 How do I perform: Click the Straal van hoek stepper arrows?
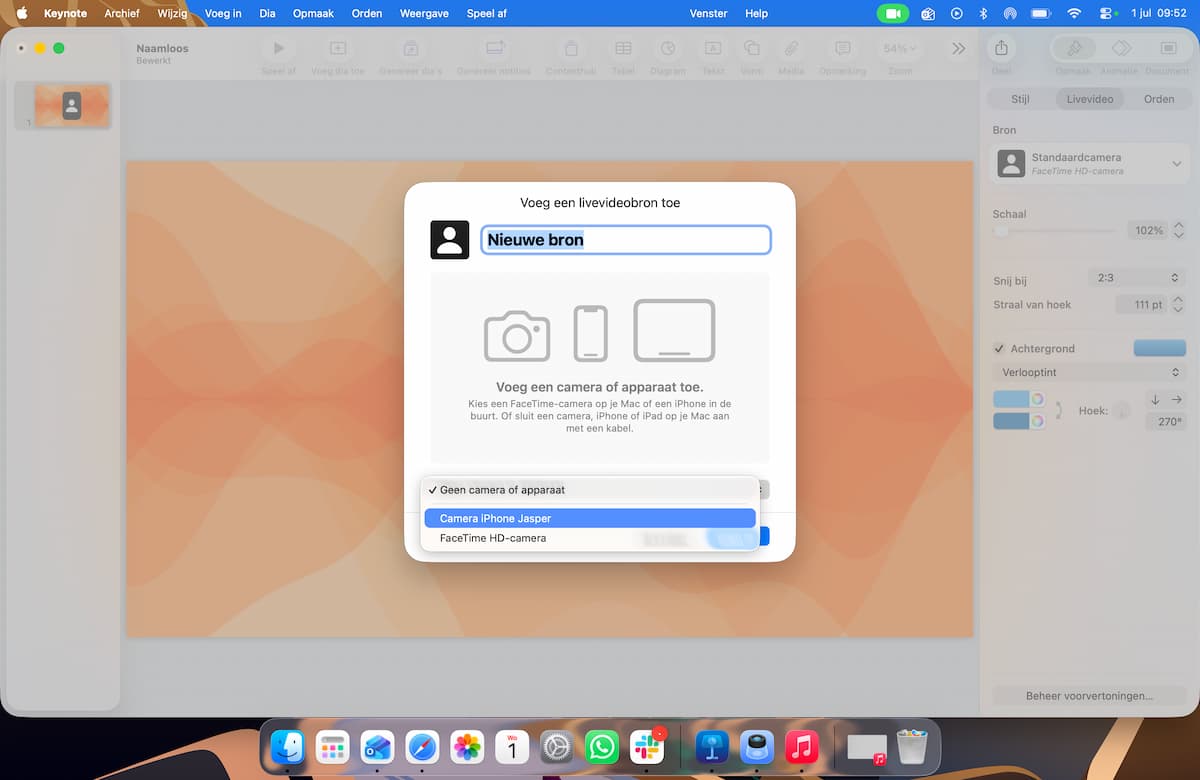pyautogui.click(x=1179, y=305)
